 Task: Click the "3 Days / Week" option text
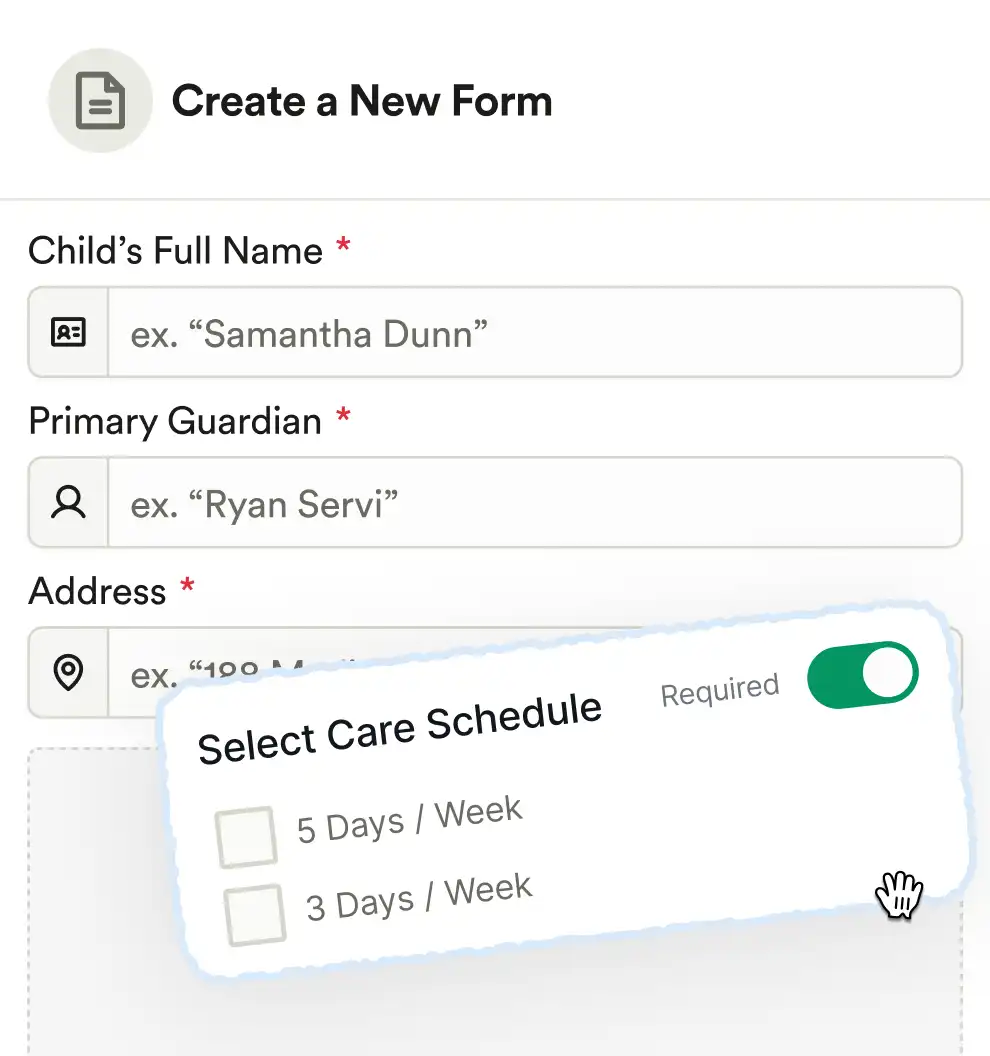[x=419, y=897]
